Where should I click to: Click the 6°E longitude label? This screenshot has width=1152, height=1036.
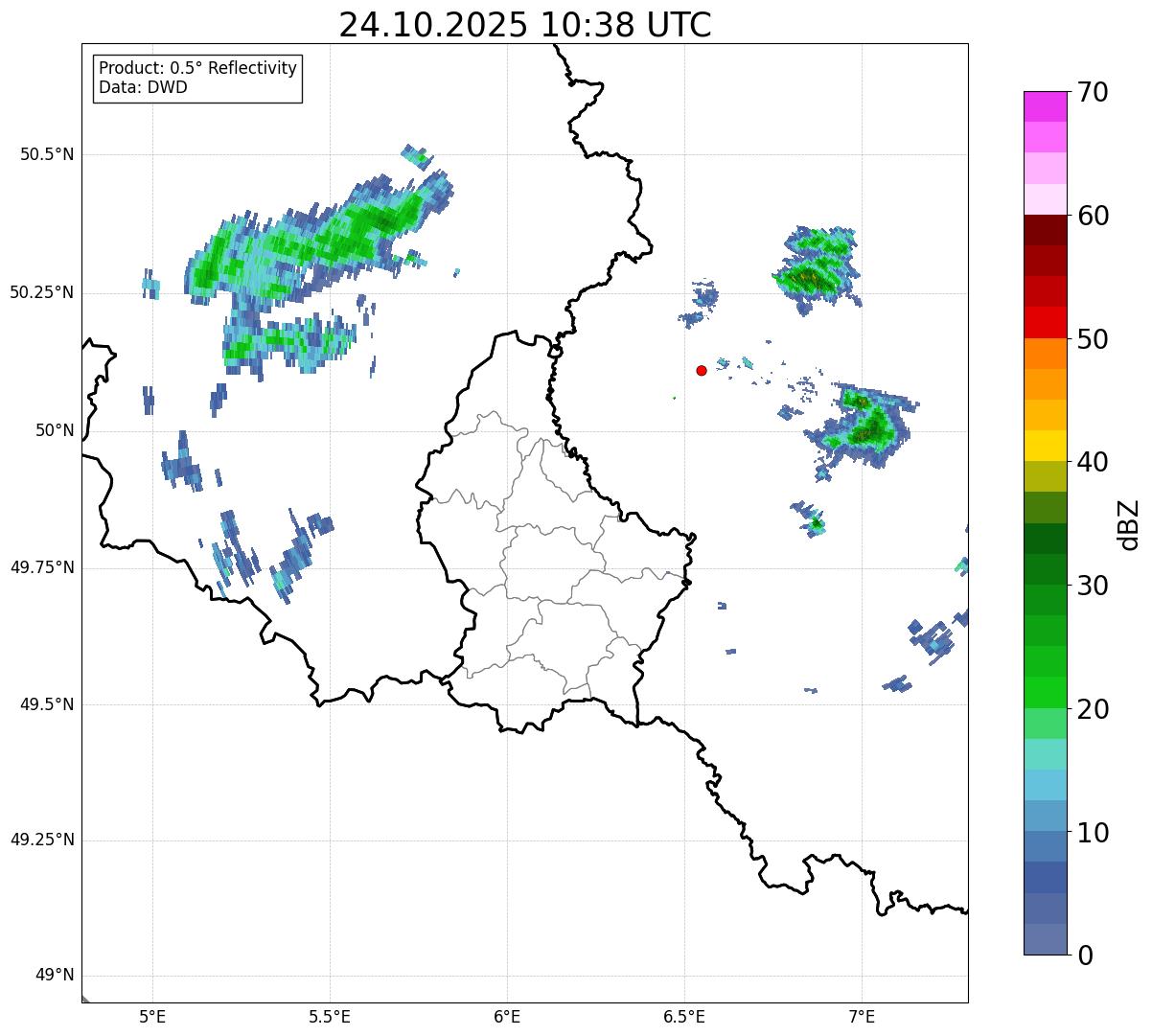(x=507, y=1016)
